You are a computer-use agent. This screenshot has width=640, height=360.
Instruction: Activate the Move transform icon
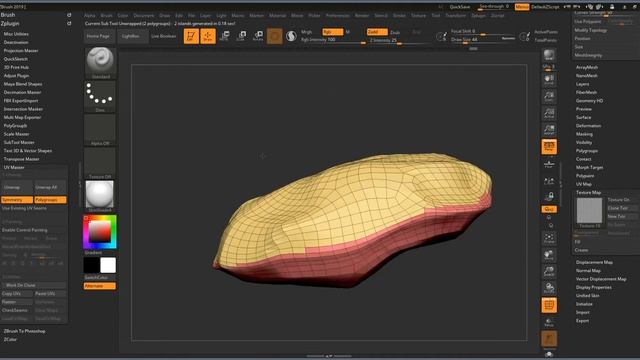coord(224,36)
